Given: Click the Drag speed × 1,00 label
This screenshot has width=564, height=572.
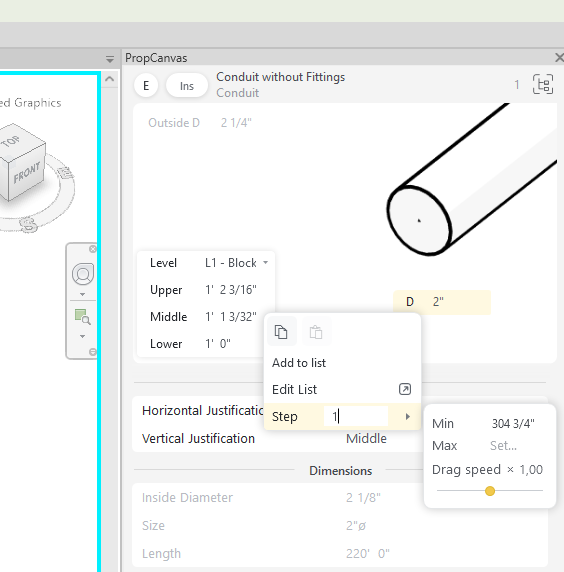Looking at the screenshot, I should click(487, 469).
